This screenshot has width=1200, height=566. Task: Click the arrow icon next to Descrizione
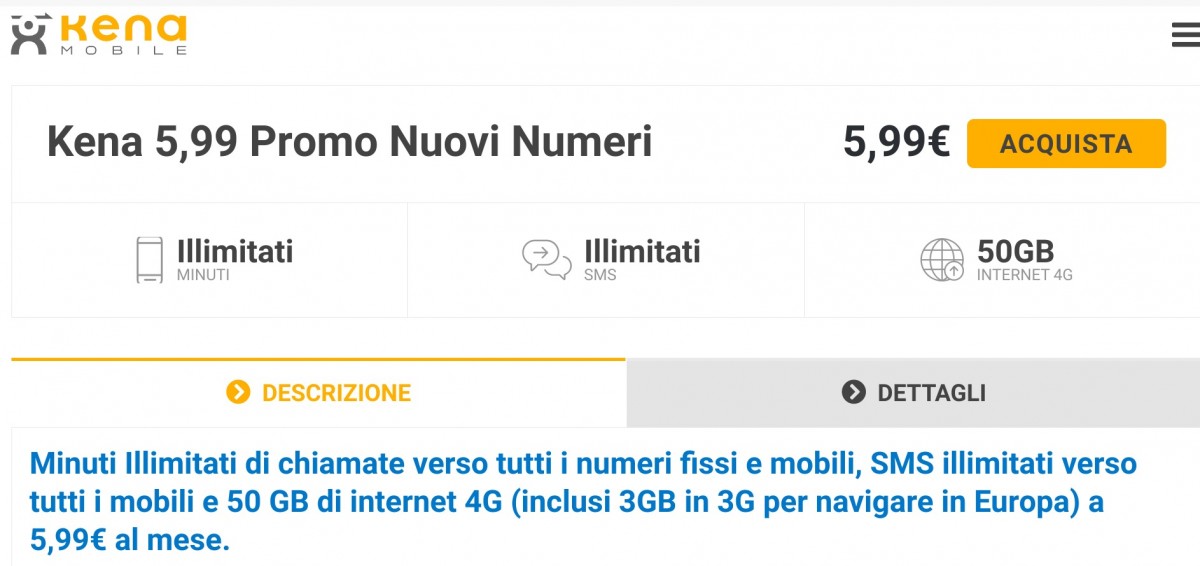(238, 392)
